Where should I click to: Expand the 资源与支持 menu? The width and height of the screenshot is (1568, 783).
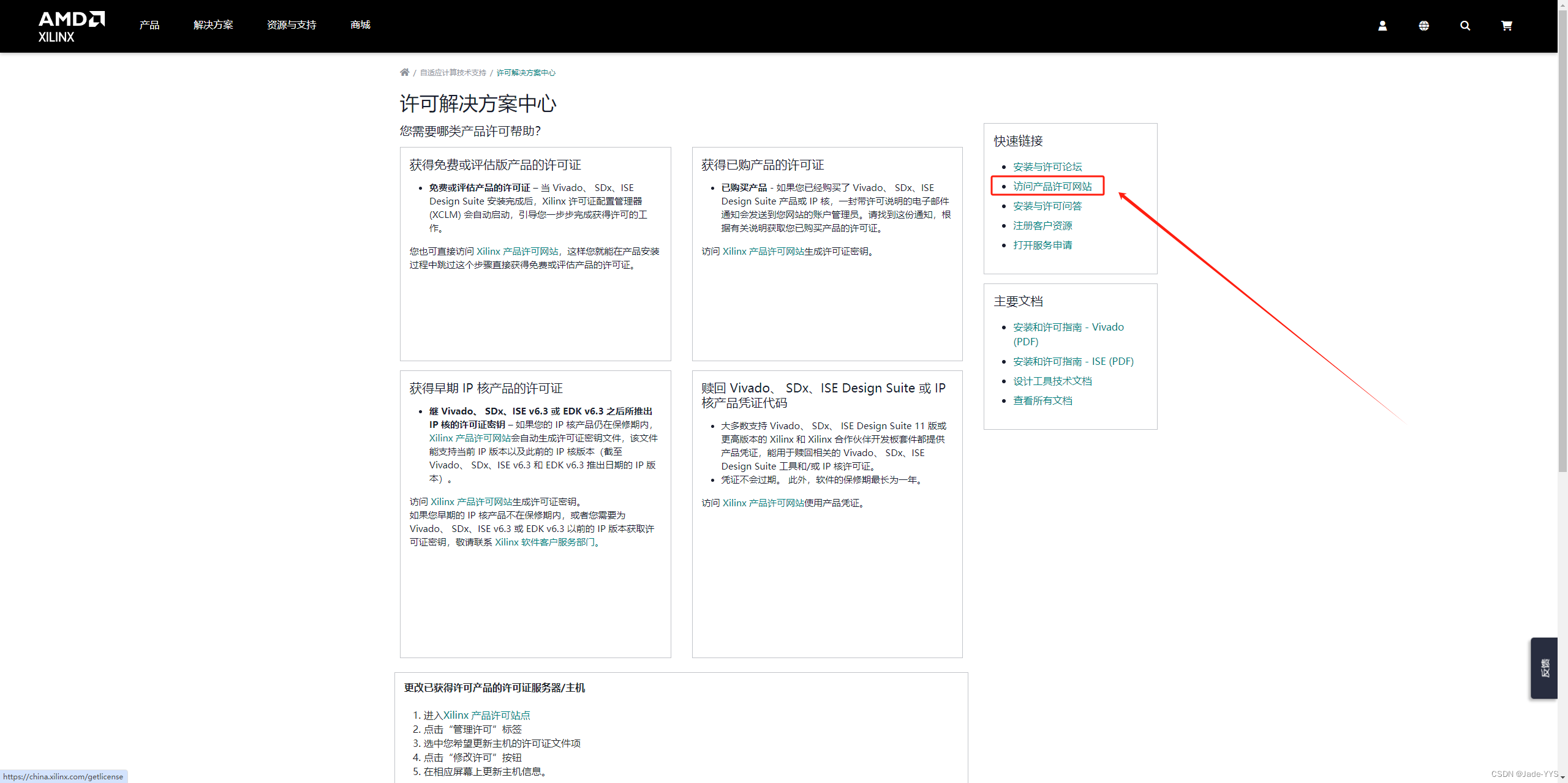[x=292, y=25]
